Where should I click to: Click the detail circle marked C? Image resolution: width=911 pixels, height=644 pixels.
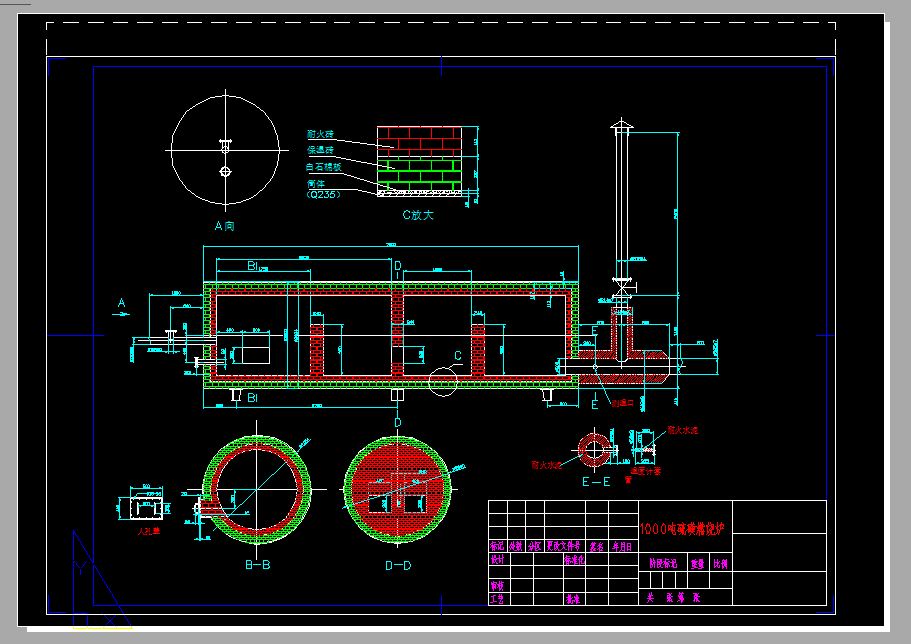pos(442,378)
